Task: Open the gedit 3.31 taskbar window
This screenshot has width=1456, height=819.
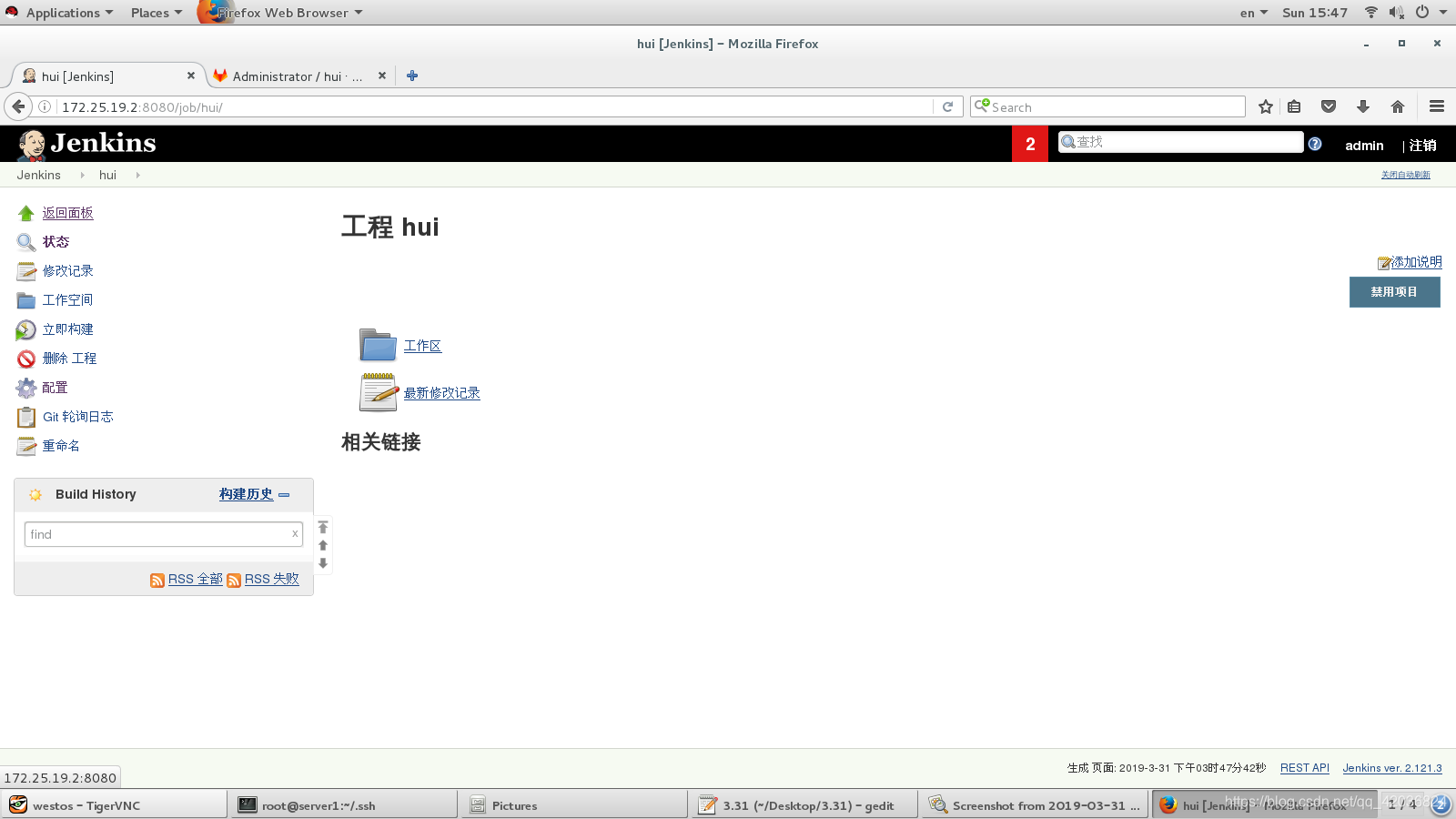Action: [x=804, y=805]
